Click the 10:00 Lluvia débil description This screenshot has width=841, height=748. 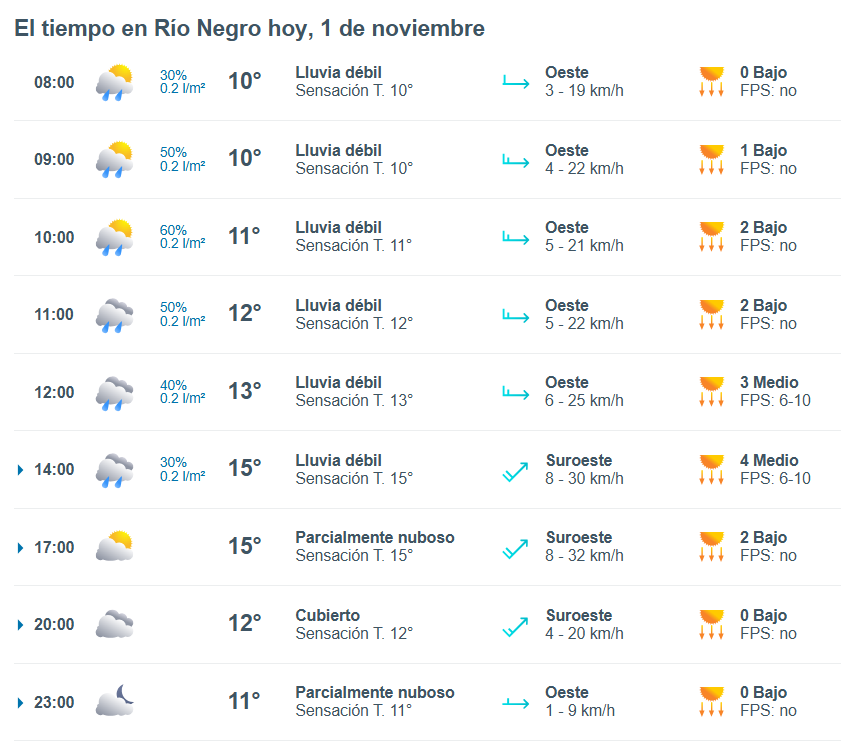[338, 228]
